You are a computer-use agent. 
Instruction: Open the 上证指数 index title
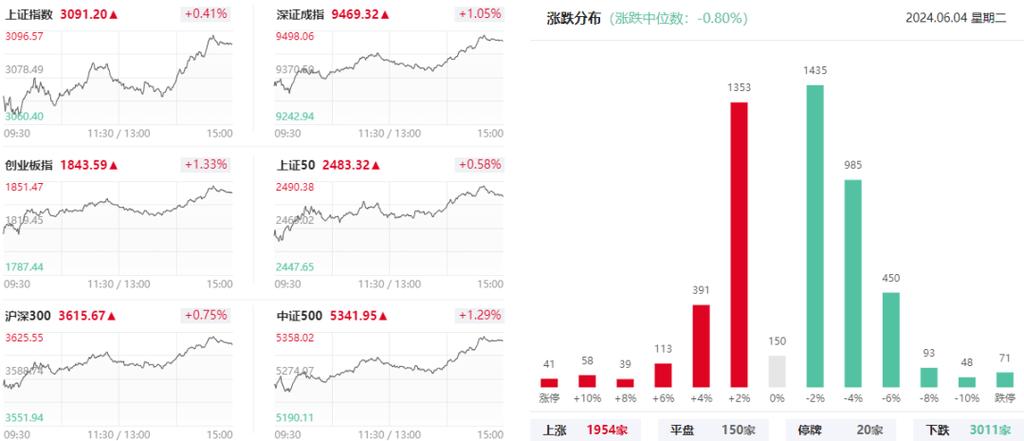(29, 15)
